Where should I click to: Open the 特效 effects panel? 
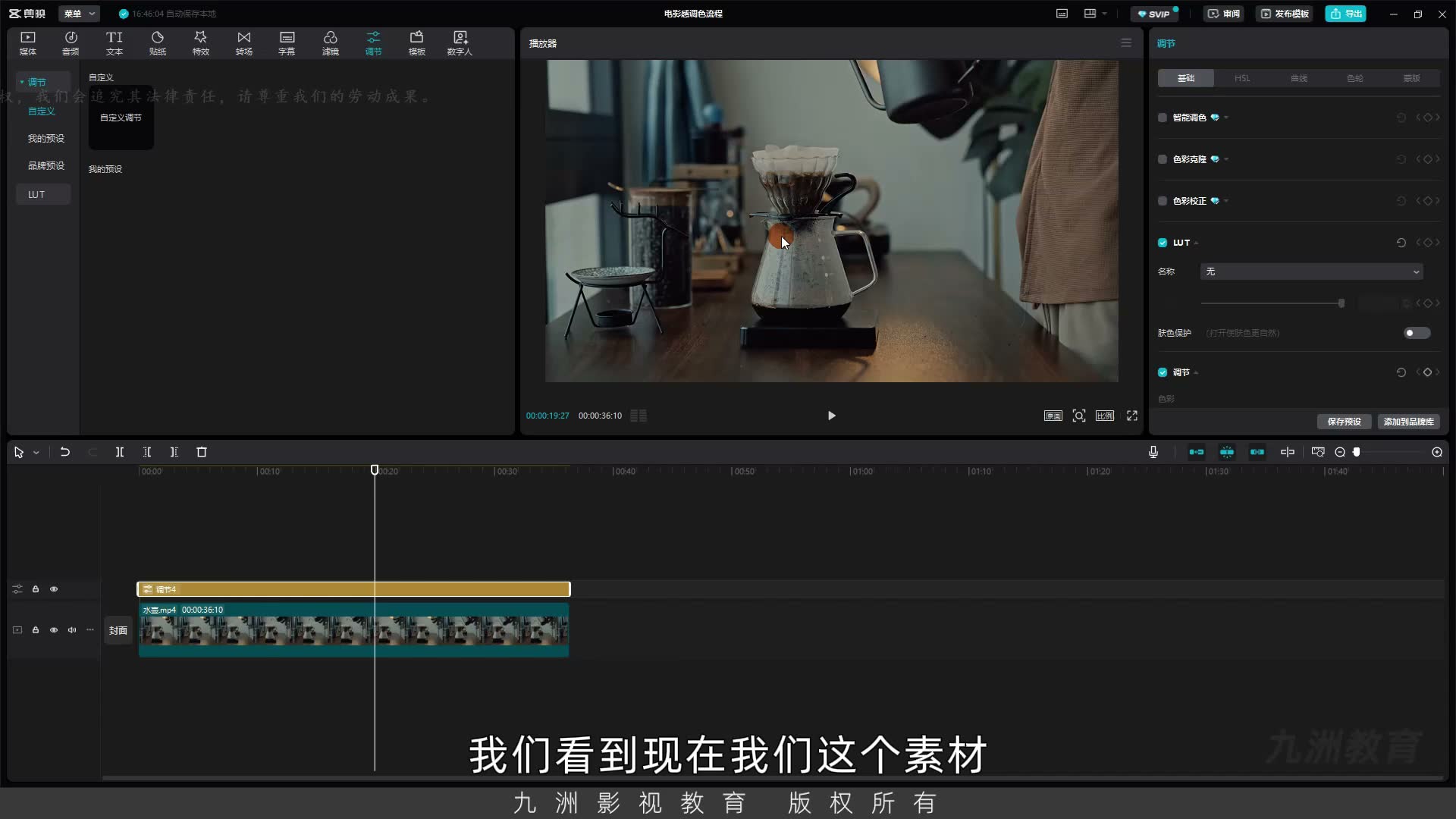201,43
